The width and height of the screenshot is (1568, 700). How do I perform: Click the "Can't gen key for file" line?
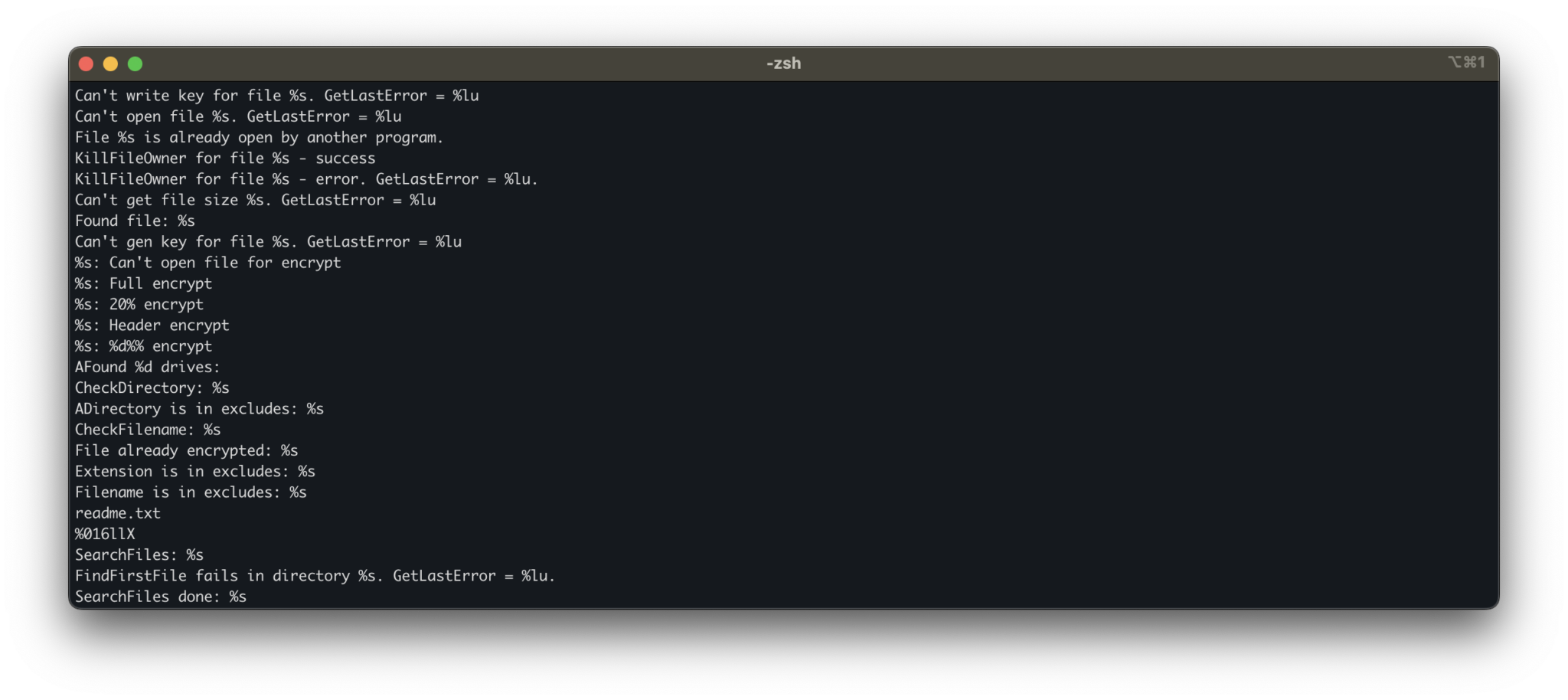click(x=268, y=242)
